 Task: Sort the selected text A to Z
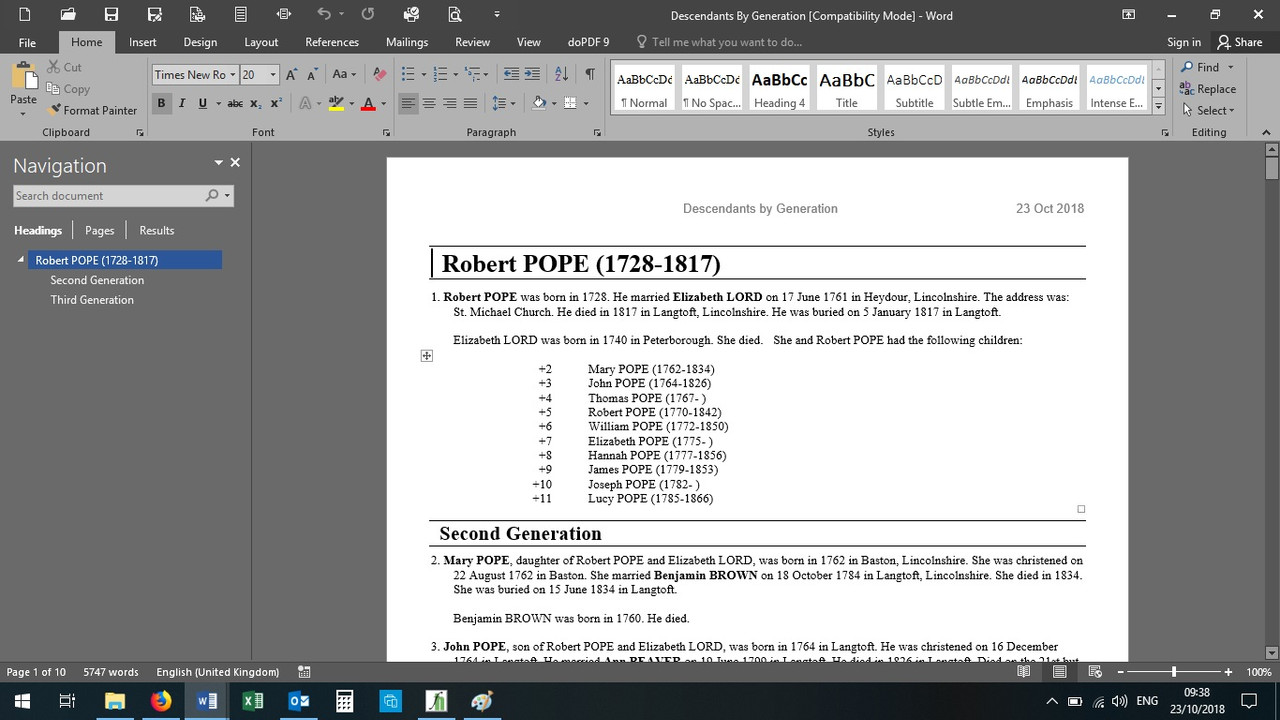click(561, 75)
